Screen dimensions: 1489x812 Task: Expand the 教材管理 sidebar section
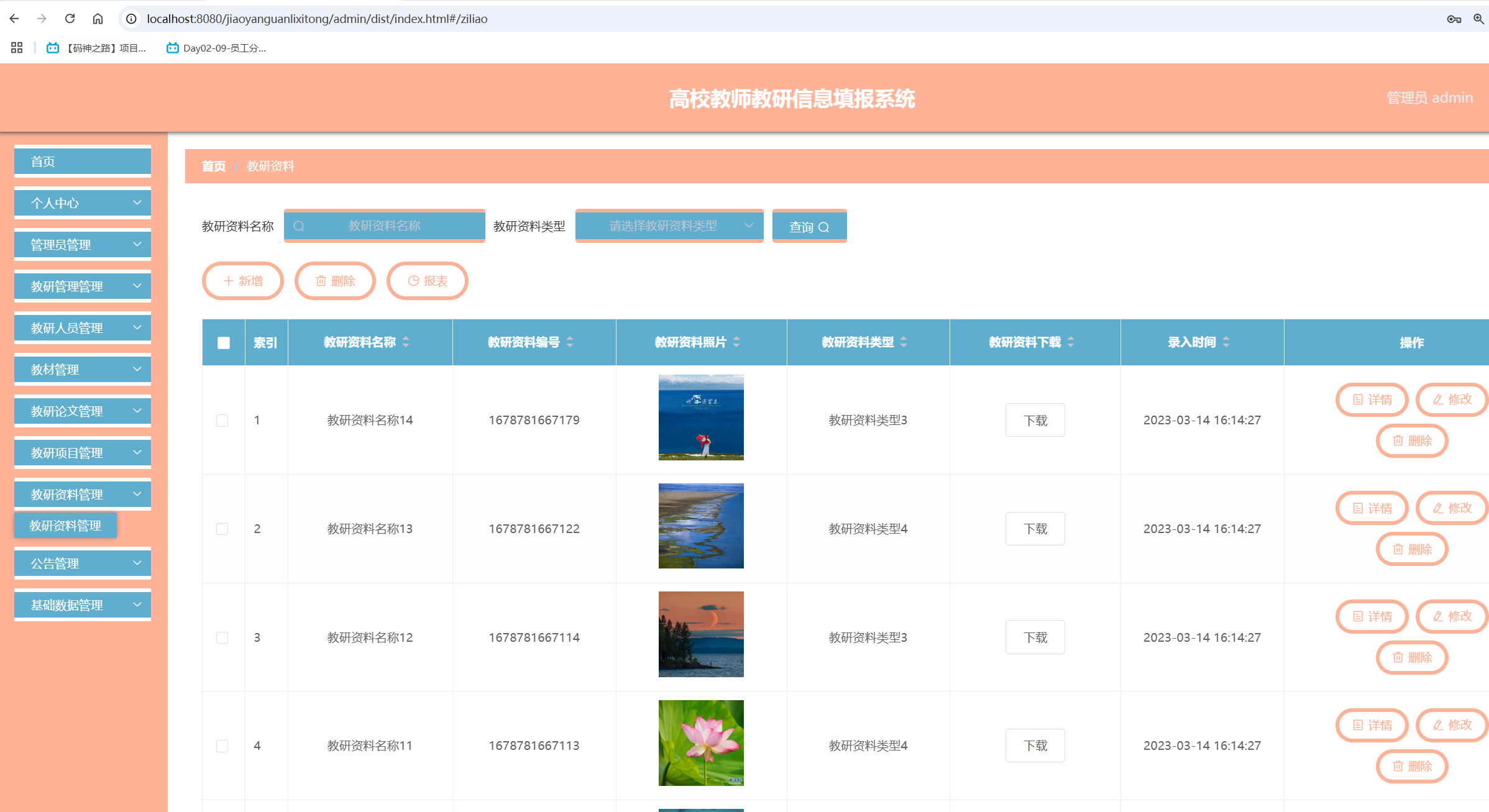[82, 369]
